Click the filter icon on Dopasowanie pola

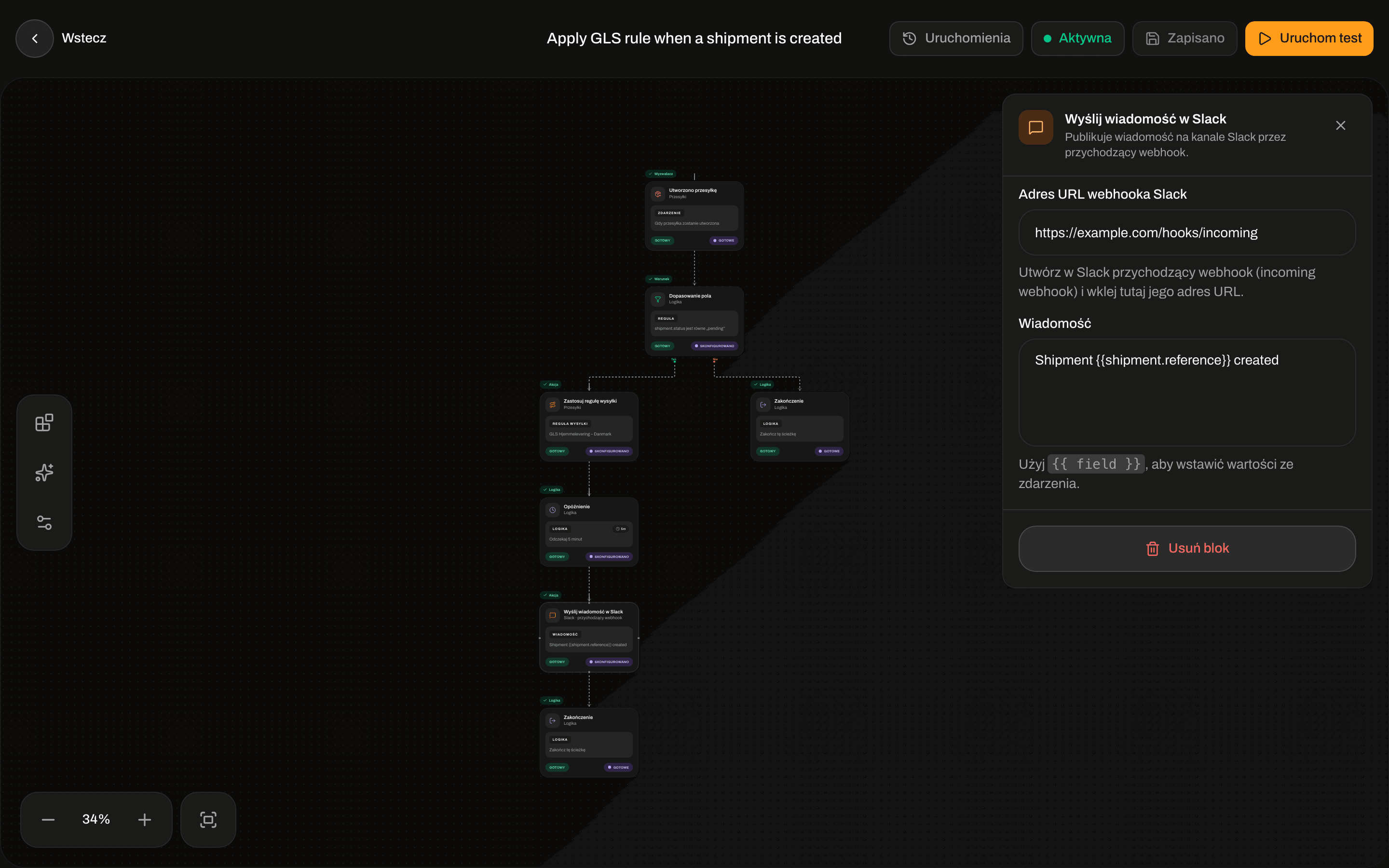click(658, 299)
